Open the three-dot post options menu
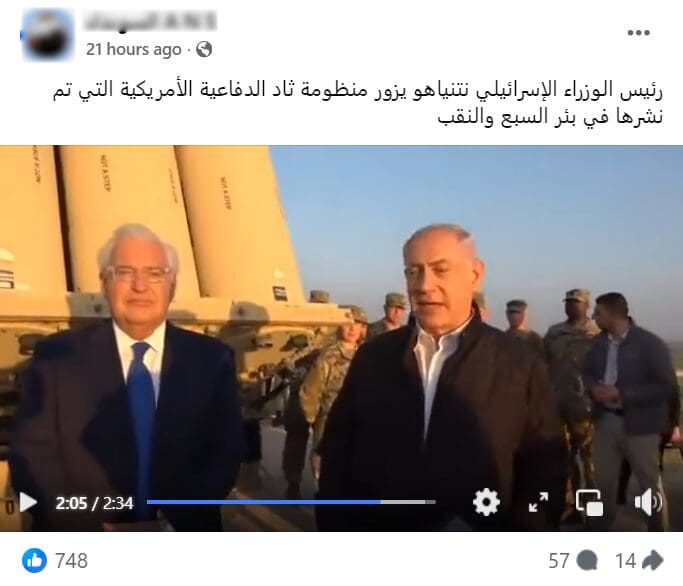 click(639, 33)
